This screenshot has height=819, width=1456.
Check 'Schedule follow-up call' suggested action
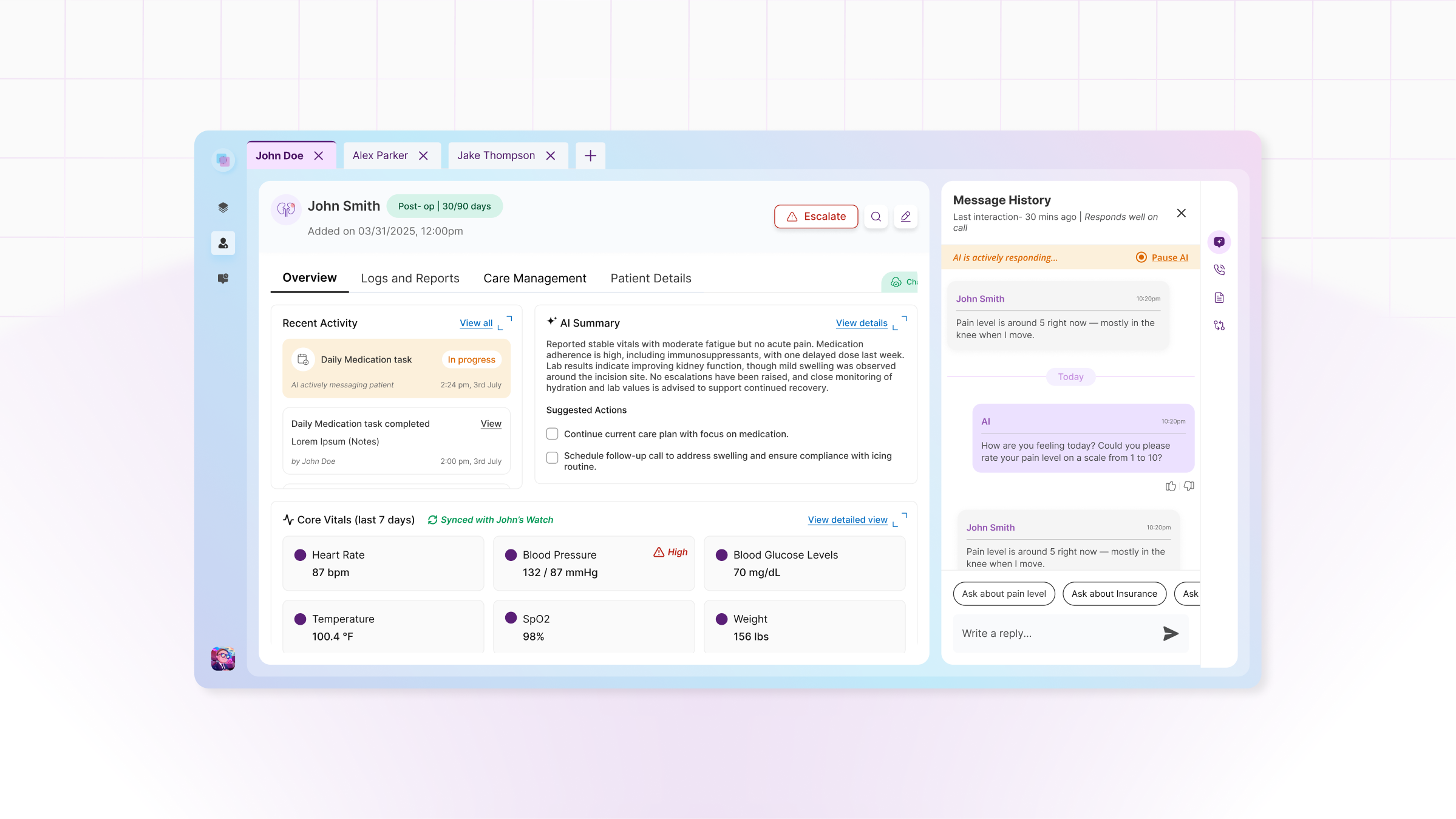(552, 457)
